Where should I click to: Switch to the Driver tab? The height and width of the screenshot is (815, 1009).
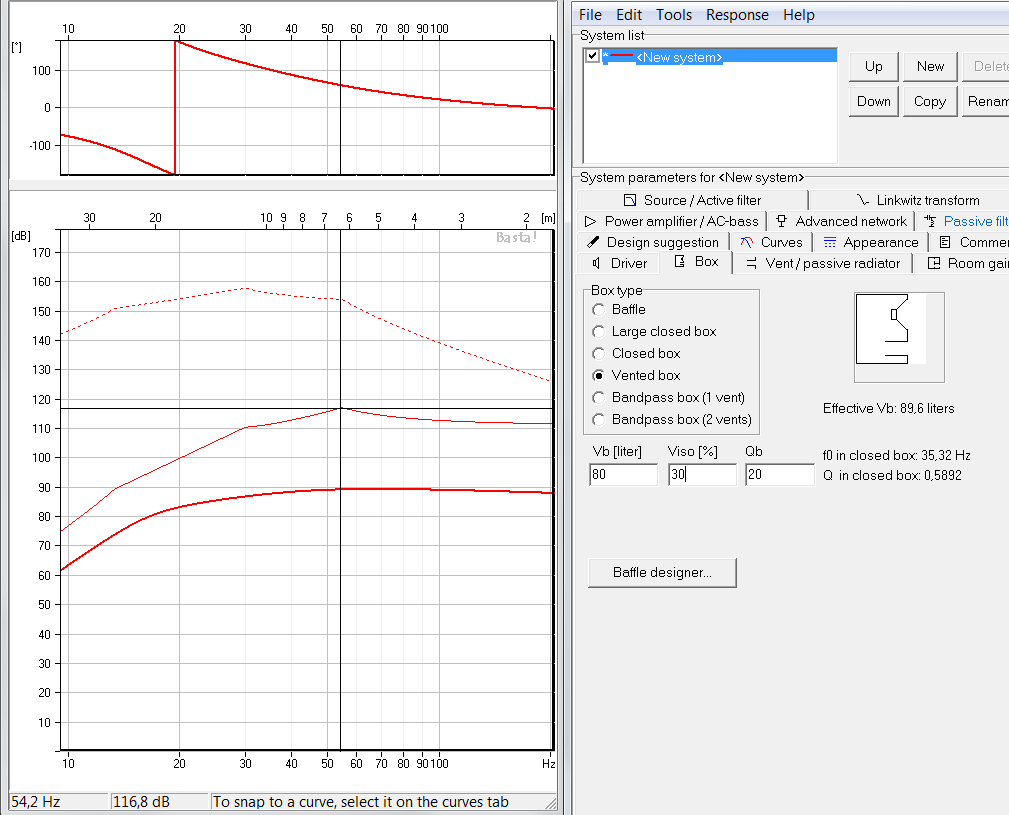[618, 263]
